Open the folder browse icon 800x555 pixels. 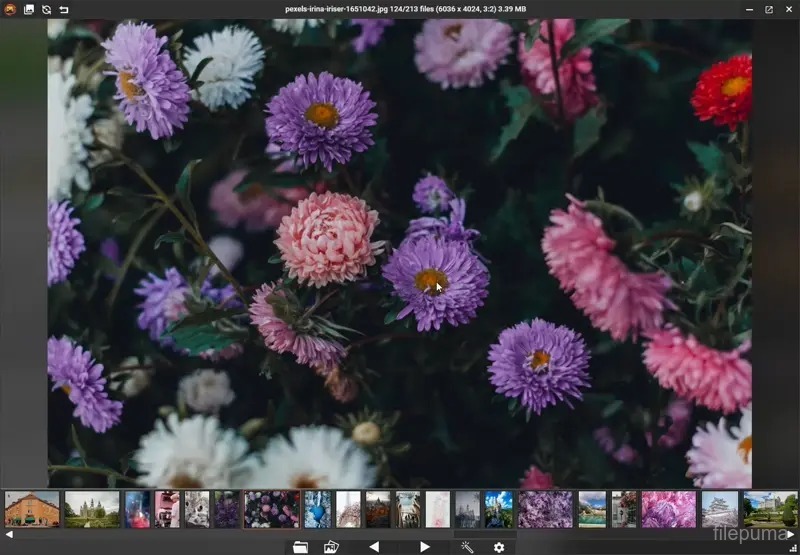click(x=300, y=547)
